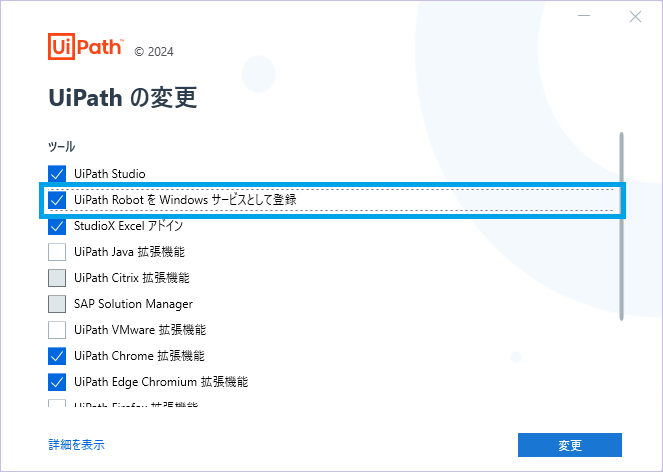Click the UiPath Java 拡張機能 label

point(129,252)
